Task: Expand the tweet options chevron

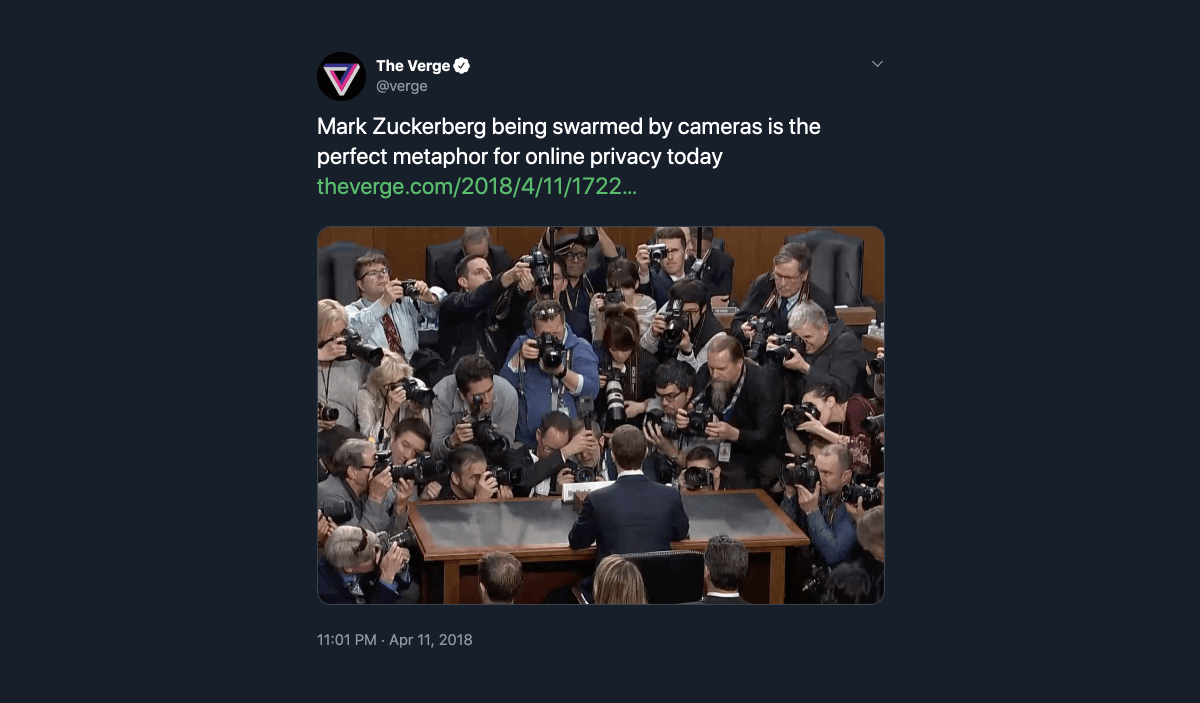Action: pos(877,64)
